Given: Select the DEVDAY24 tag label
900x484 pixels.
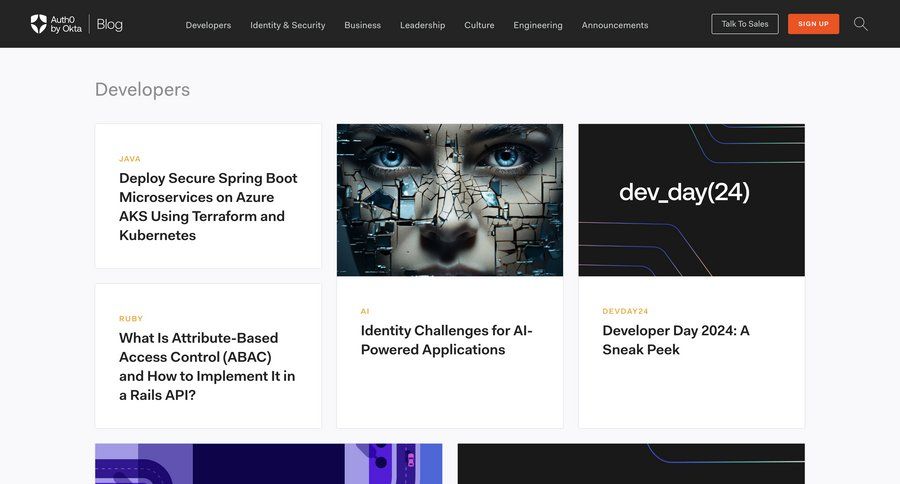Looking at the screenshot, I should tap(625, 311).
